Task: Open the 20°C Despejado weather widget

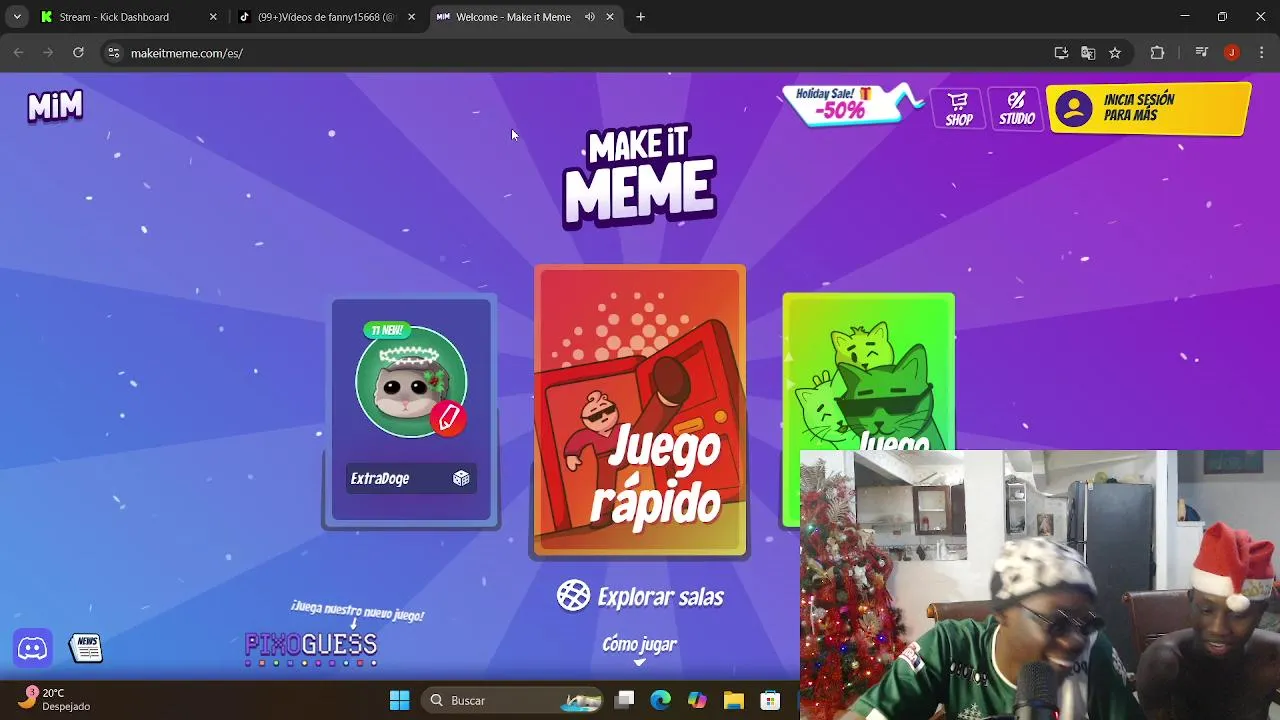Action: coord(55,699)
